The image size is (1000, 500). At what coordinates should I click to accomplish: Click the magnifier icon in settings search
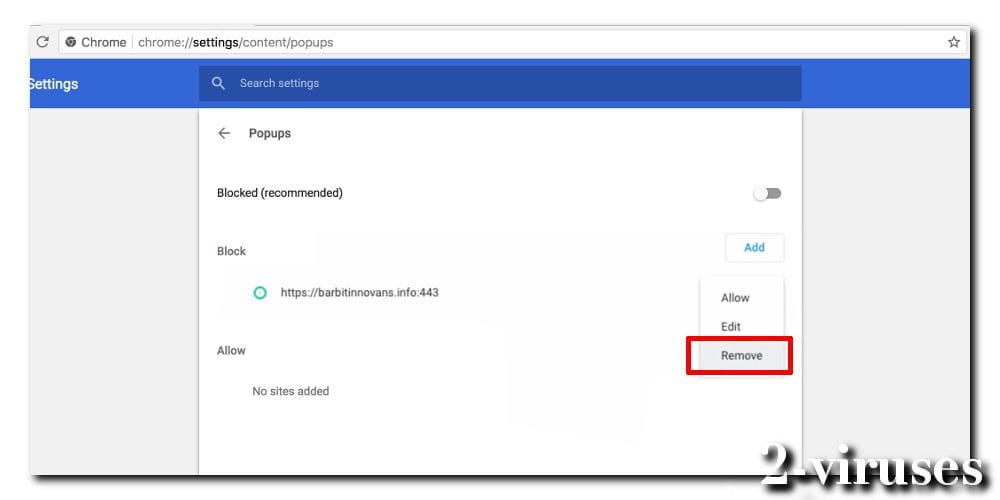point(218,83)
